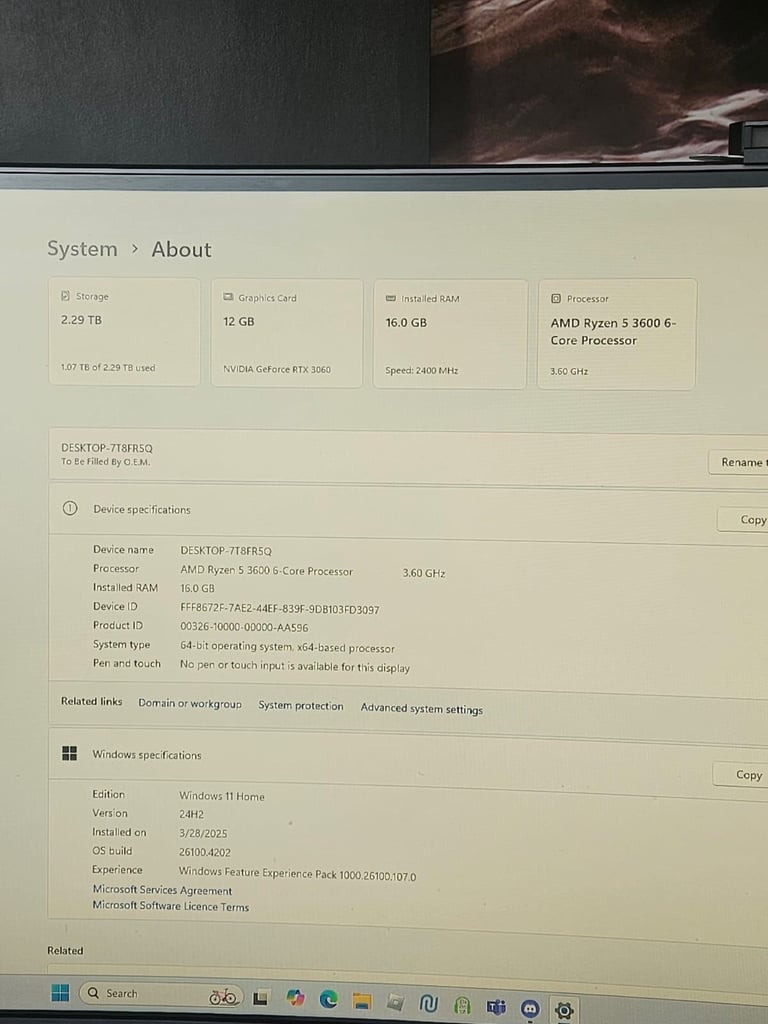Copy the device specifications
768x1024 pixels.
click(743, 519)
